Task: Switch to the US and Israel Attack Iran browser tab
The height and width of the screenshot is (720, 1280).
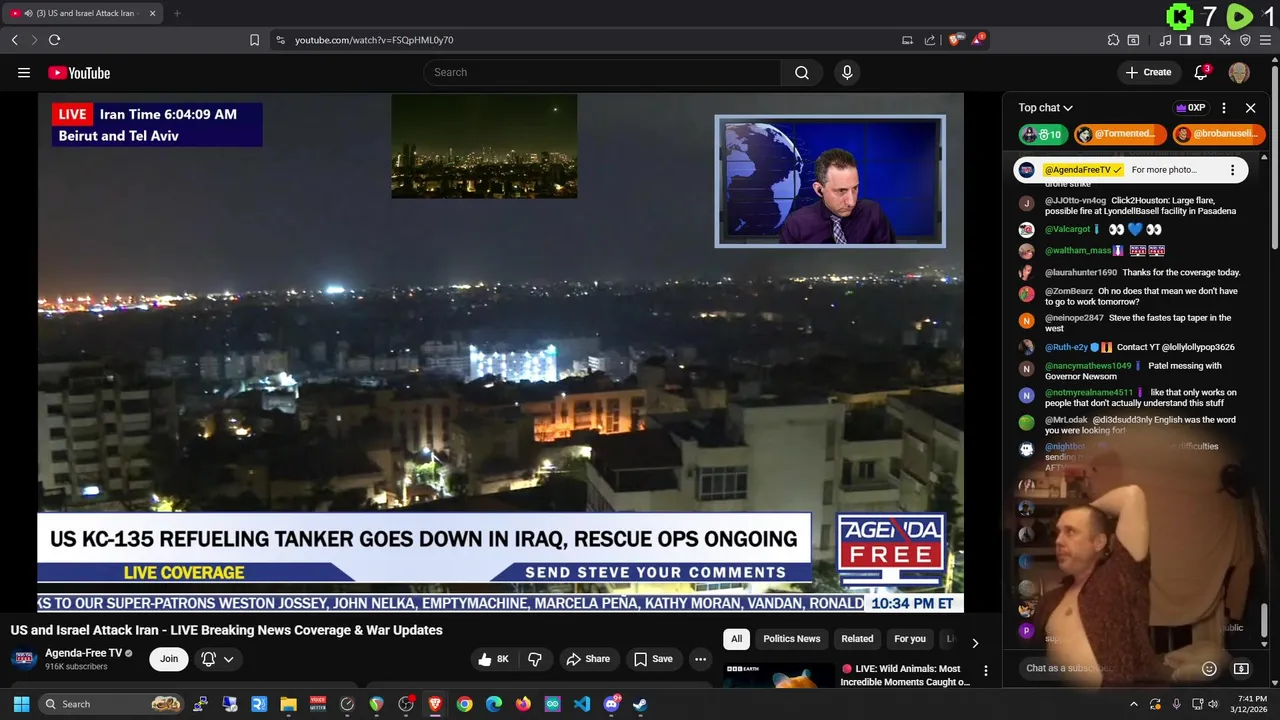Action: point(83,13)
